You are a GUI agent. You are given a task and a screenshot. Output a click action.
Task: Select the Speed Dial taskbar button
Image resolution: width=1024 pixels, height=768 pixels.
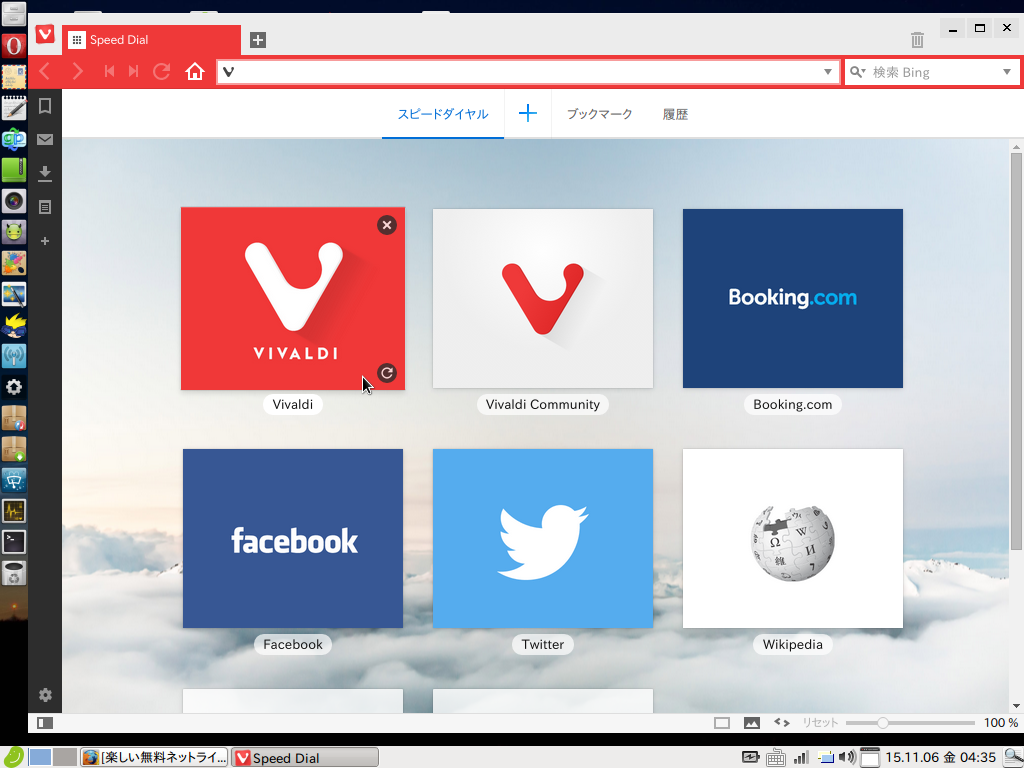(306, 758)
